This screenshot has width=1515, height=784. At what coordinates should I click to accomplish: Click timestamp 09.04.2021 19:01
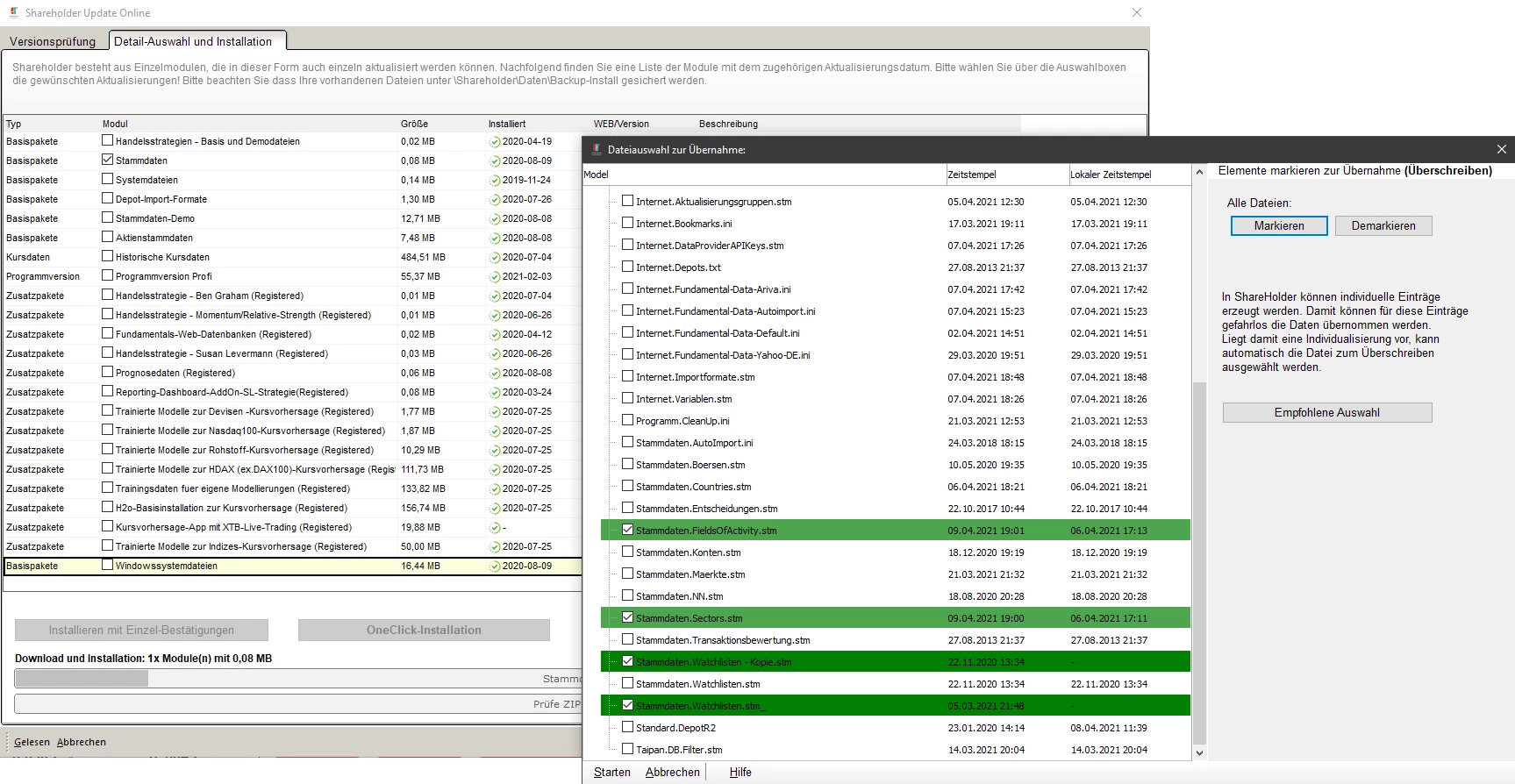click(x=986, y=531)
